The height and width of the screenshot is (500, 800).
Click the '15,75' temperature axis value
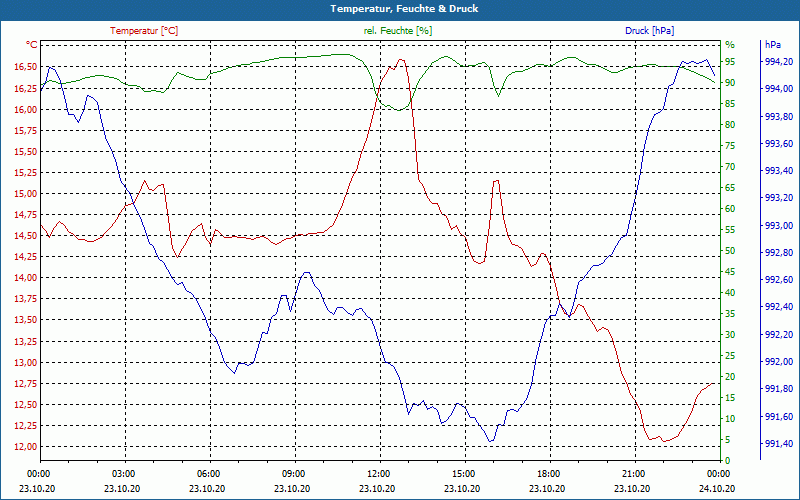(x=24, y=131)
